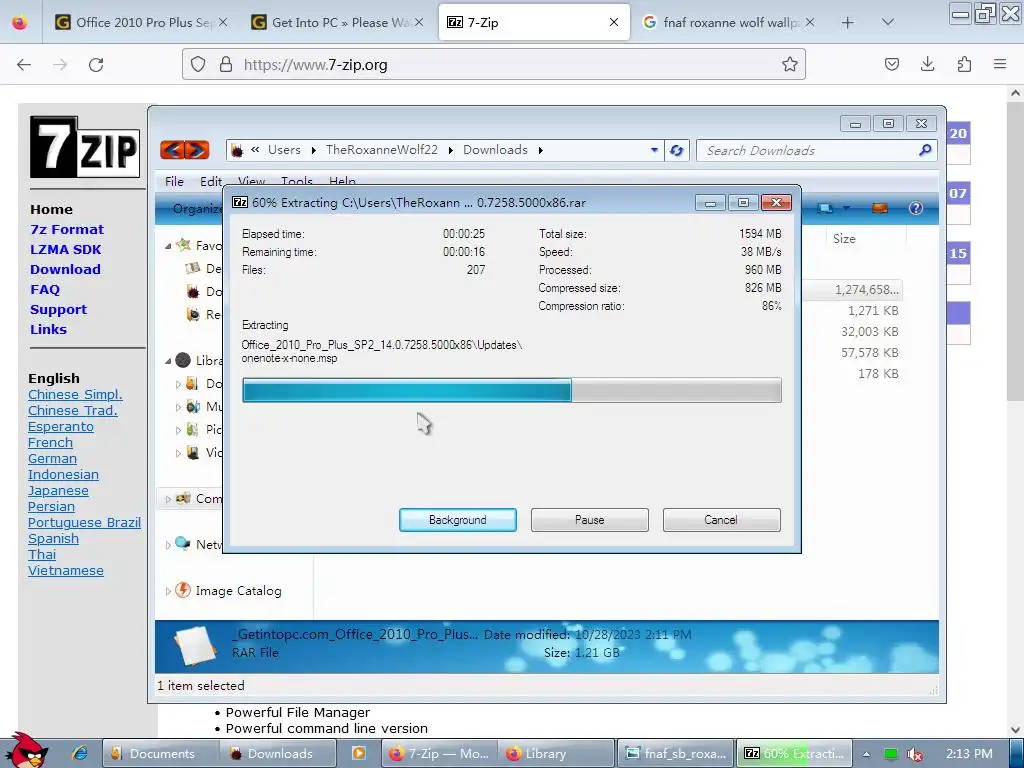Open the FAQ link on 7-zip.org

44,289
